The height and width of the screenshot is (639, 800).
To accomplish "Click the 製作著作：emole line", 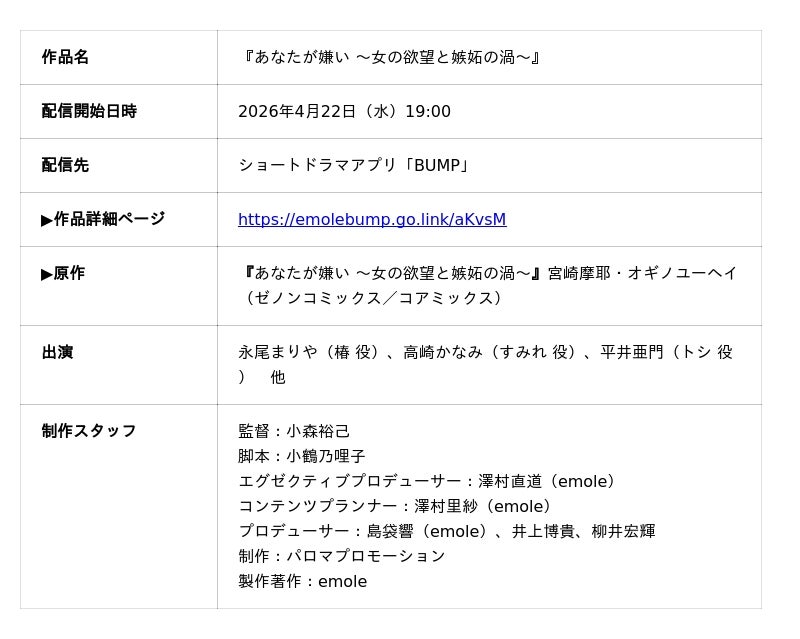I will (302, 581).
